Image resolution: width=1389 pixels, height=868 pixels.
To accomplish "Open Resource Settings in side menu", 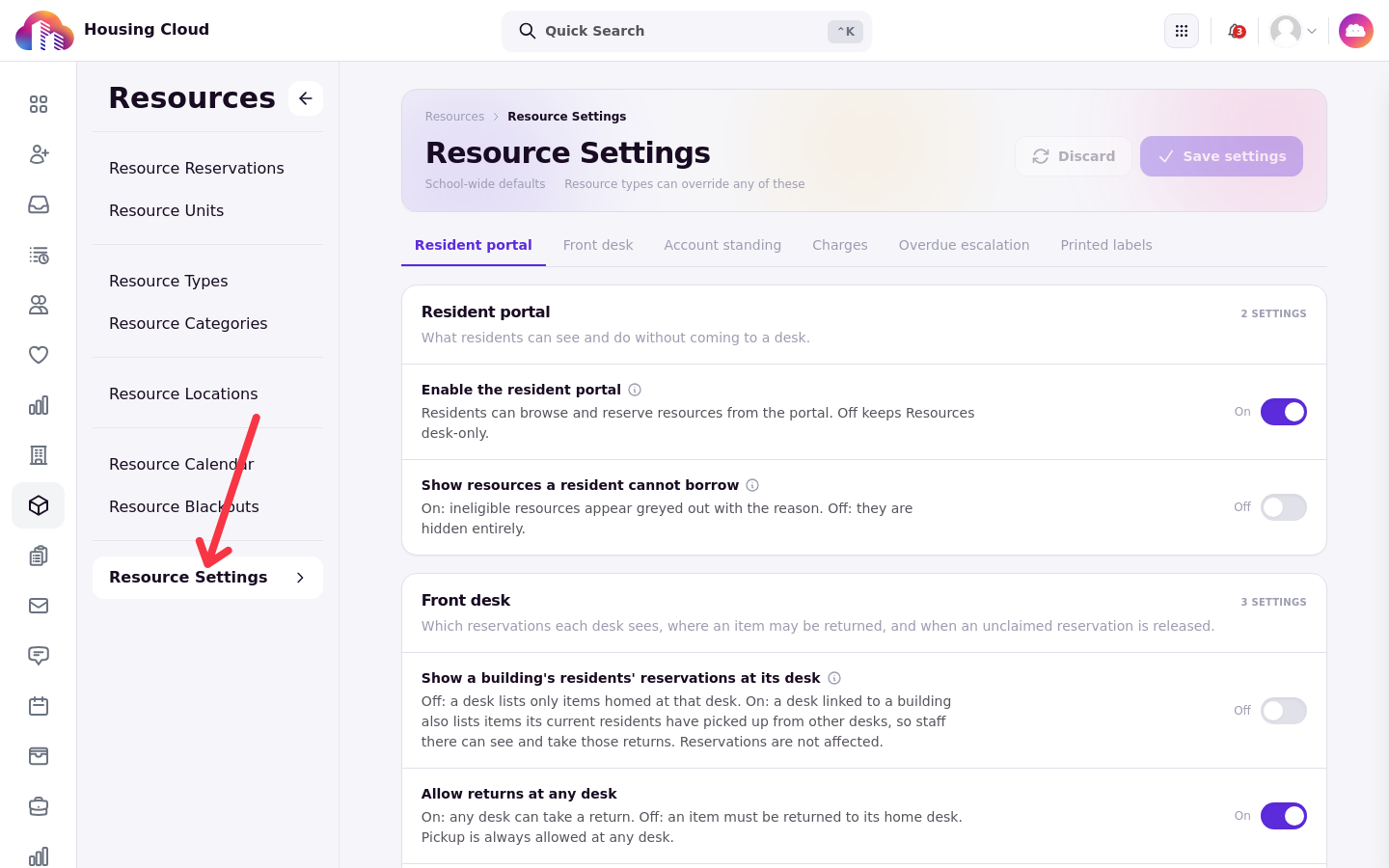I will click(x=207, y=578).
